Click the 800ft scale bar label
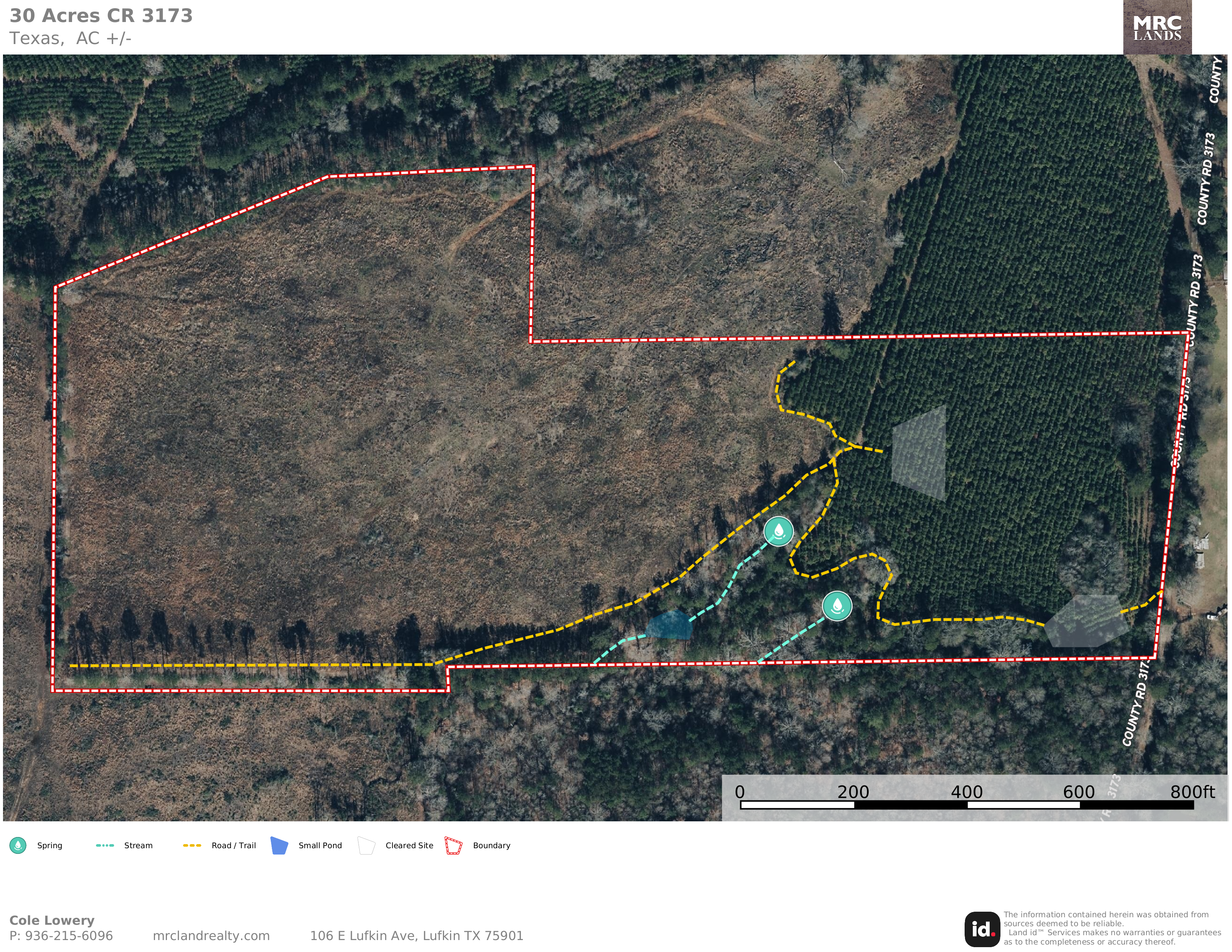Viewport: 1232px width, 952px height. 1192,792
